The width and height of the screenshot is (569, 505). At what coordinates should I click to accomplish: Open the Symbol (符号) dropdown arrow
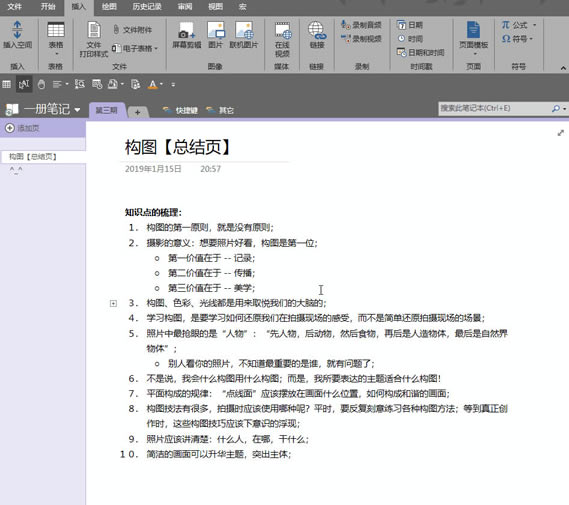pos(531,38)
